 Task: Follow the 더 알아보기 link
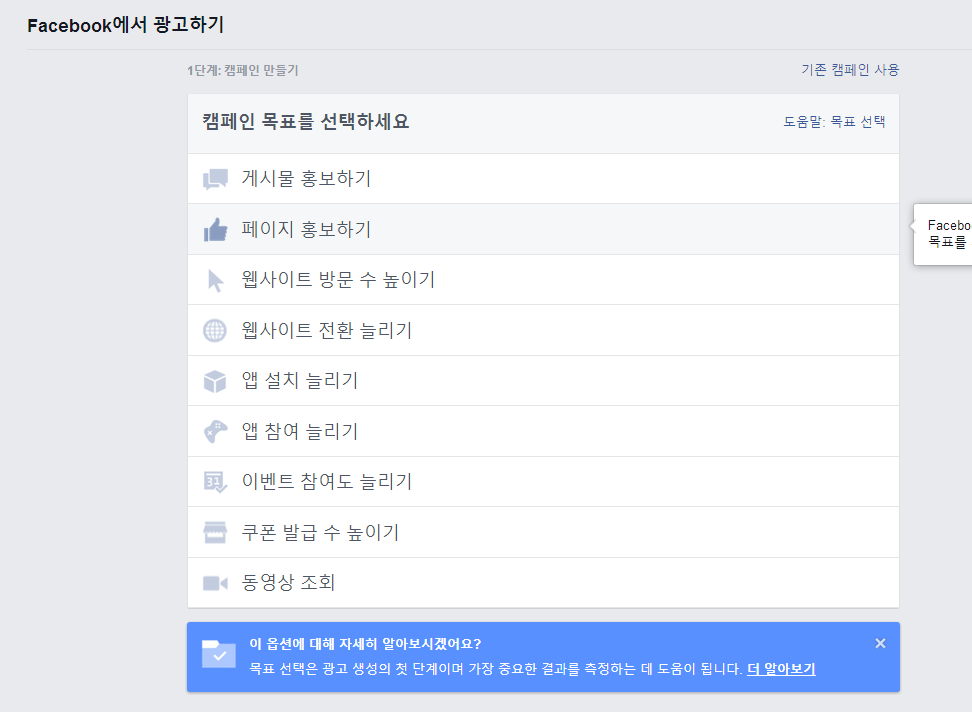(781, 669)
